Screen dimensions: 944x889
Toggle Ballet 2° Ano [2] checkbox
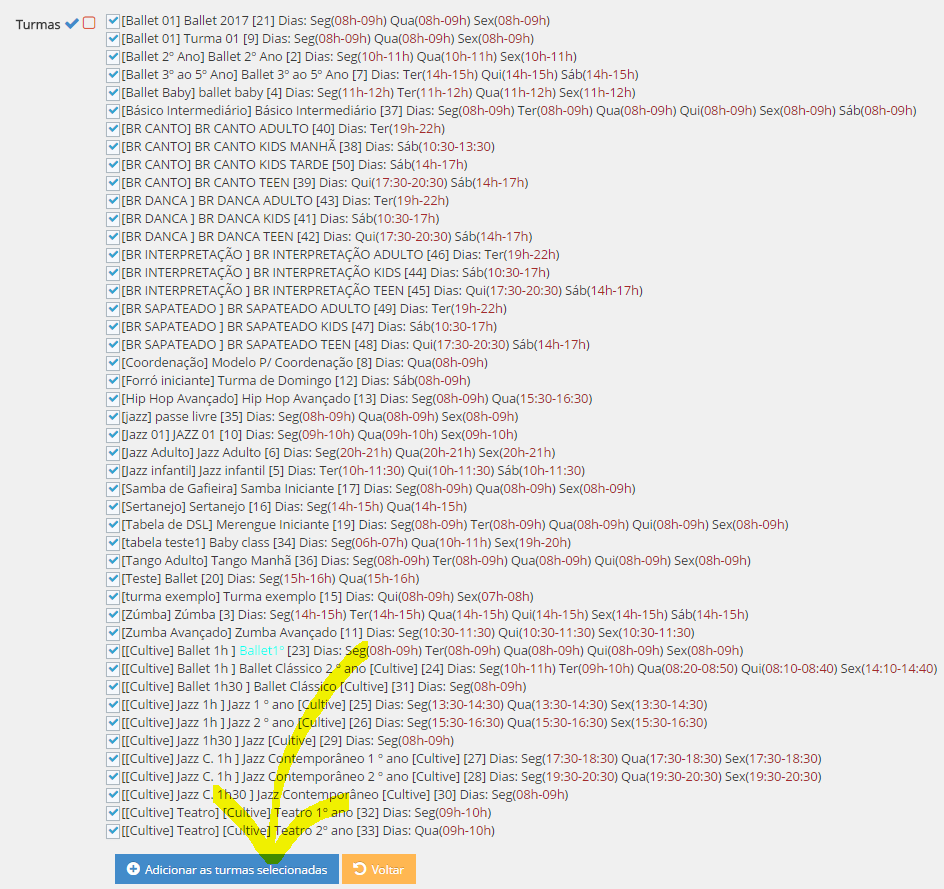pyautogui.click(x=113, y=57)
